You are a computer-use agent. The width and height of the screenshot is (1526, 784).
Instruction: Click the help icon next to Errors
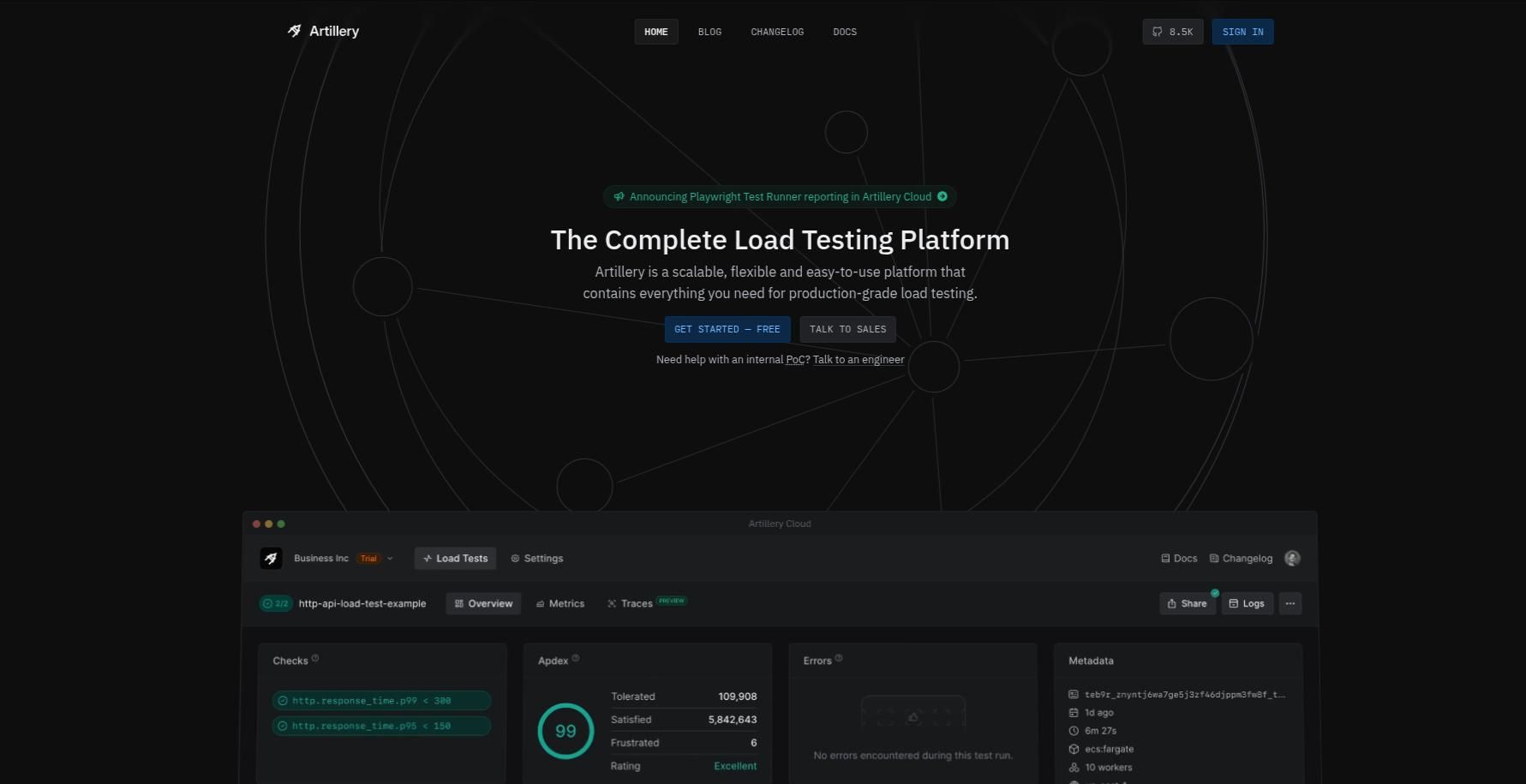coord(839,658)
